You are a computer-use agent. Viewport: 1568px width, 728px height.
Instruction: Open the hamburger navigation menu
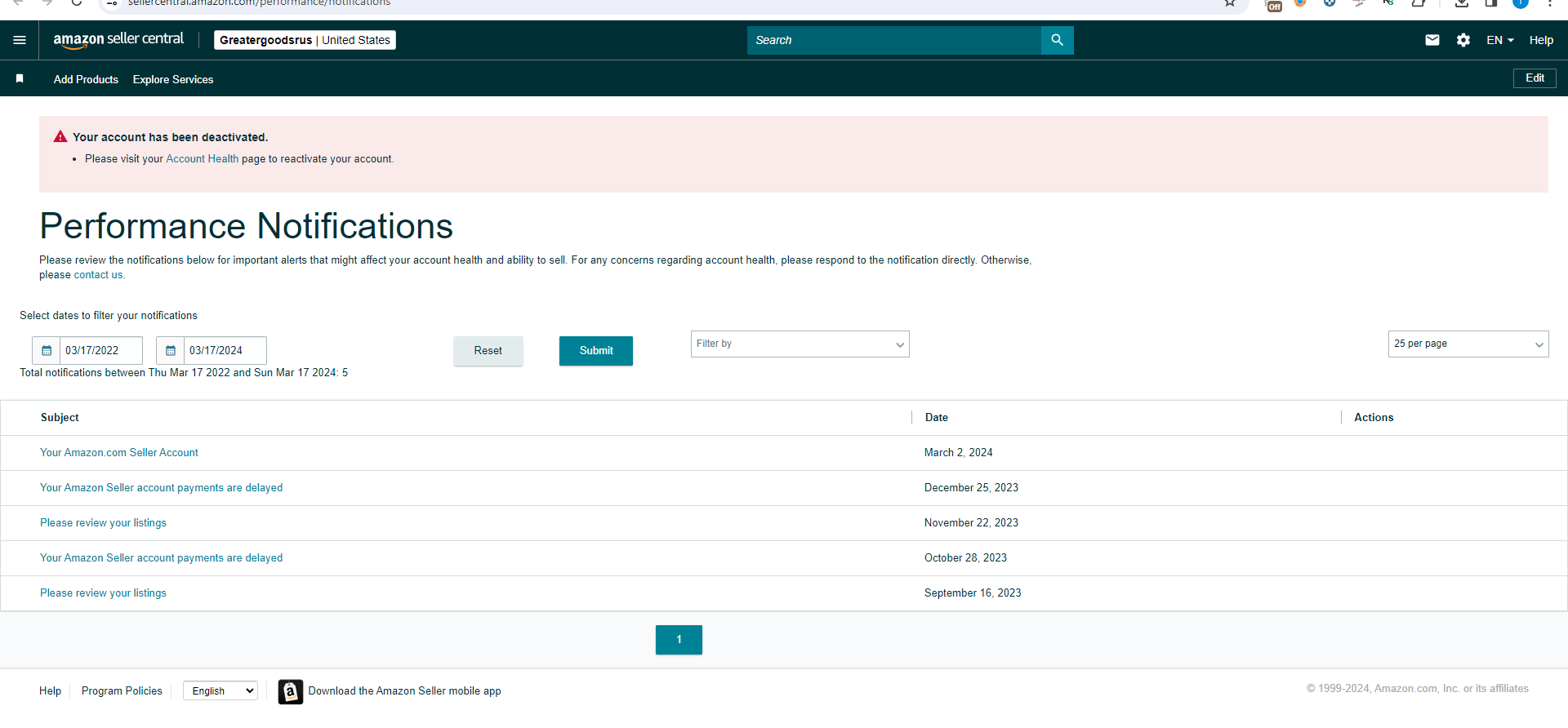point(20,40)
